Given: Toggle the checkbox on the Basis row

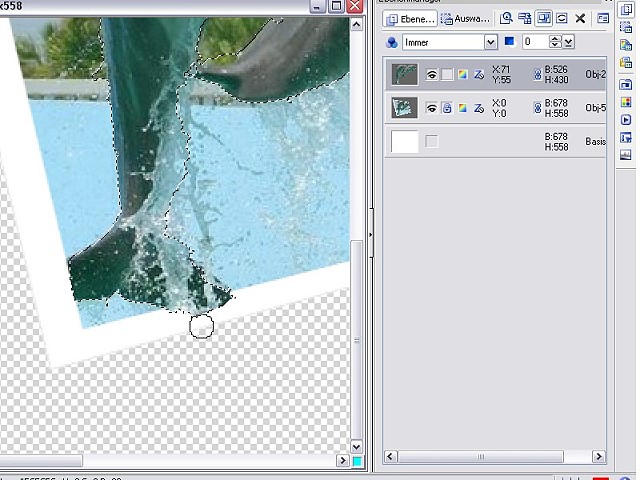Looking at the screenshot, I should [x=431, y=142].
